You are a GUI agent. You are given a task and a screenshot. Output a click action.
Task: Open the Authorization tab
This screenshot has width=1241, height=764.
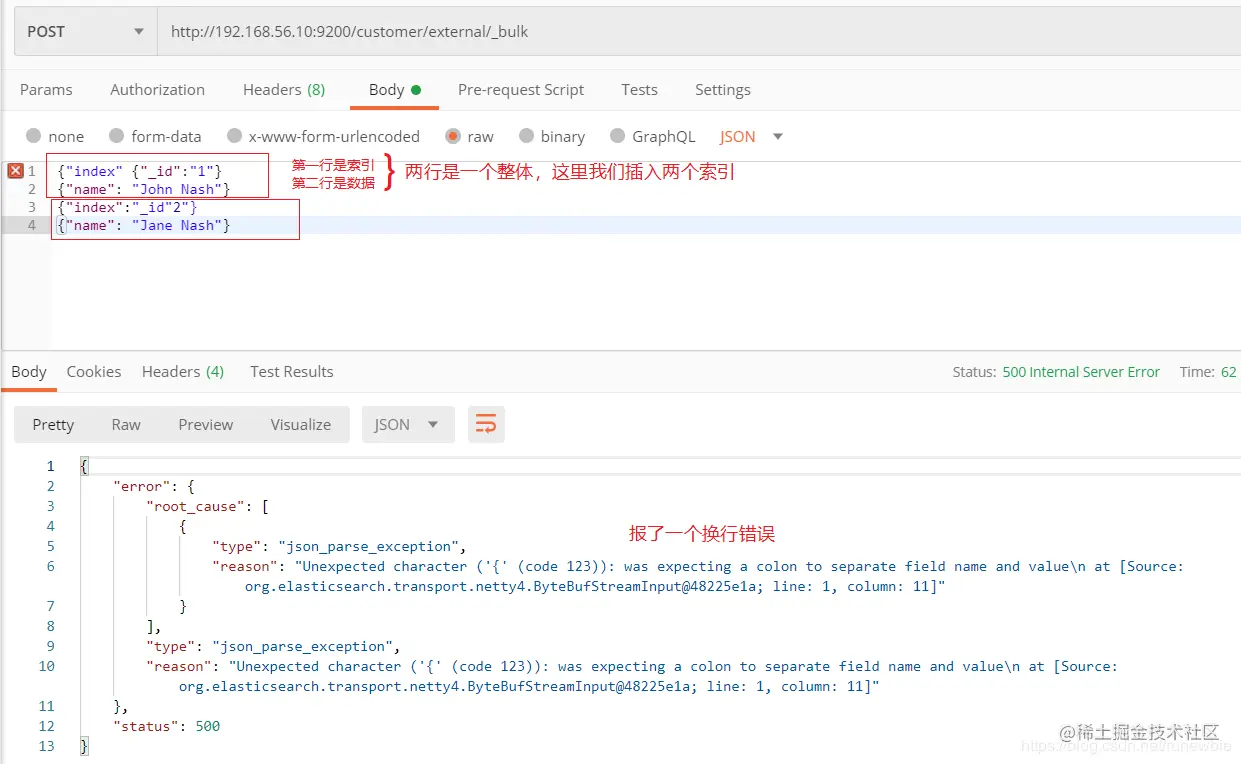157,90
